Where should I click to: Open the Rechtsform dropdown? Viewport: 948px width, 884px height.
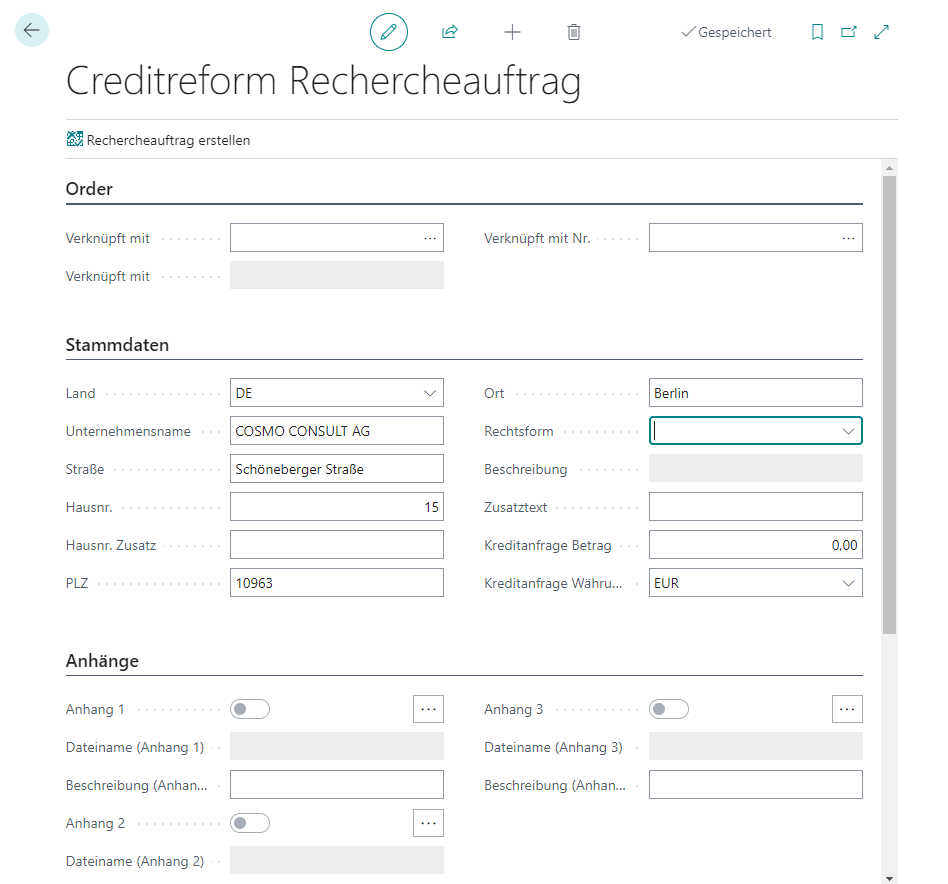[x=849, y=430]
